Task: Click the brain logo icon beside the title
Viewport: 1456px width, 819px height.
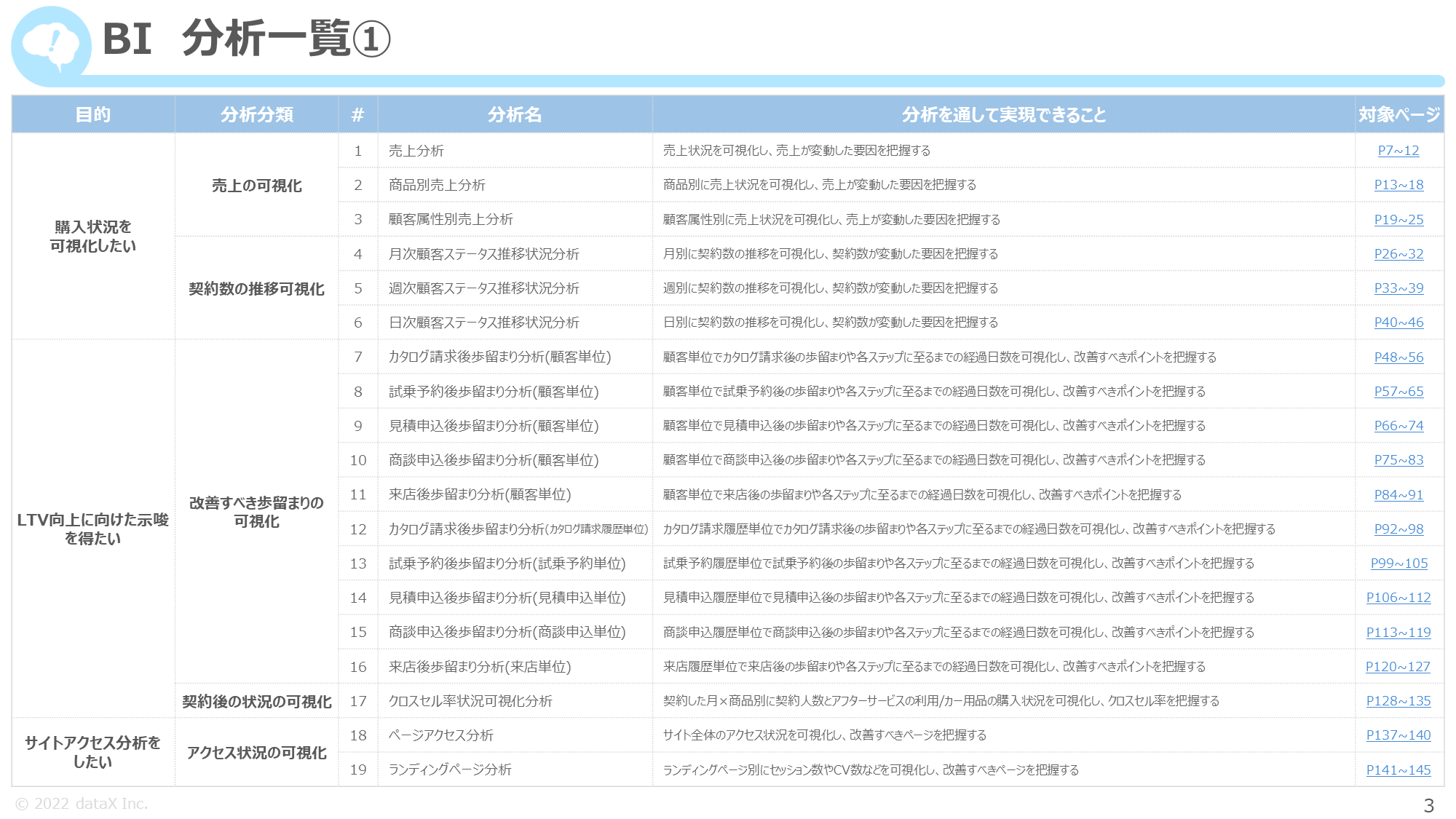Action: click(50, 45)
